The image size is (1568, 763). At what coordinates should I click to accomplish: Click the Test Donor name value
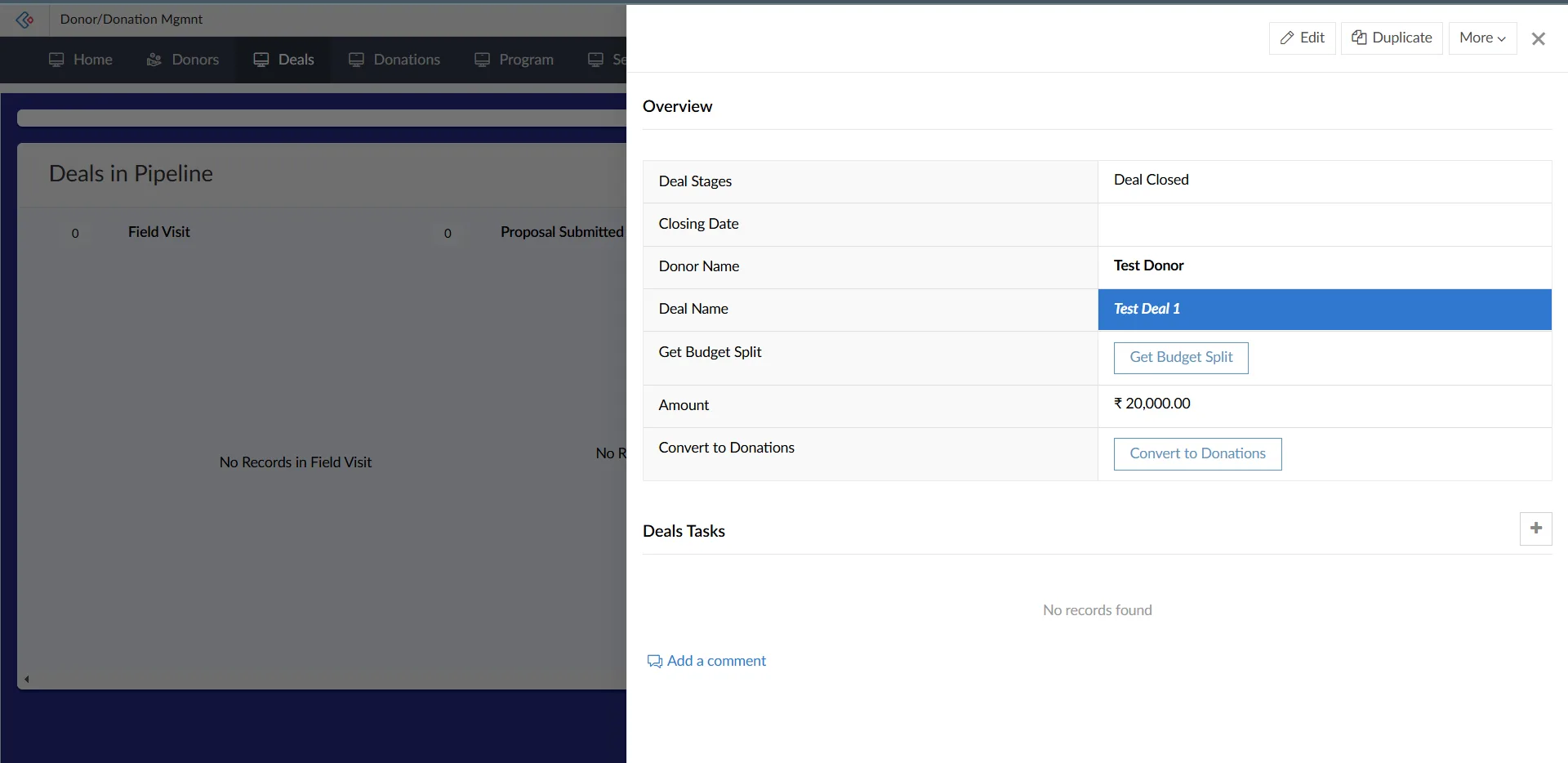tap(1148, 265)
